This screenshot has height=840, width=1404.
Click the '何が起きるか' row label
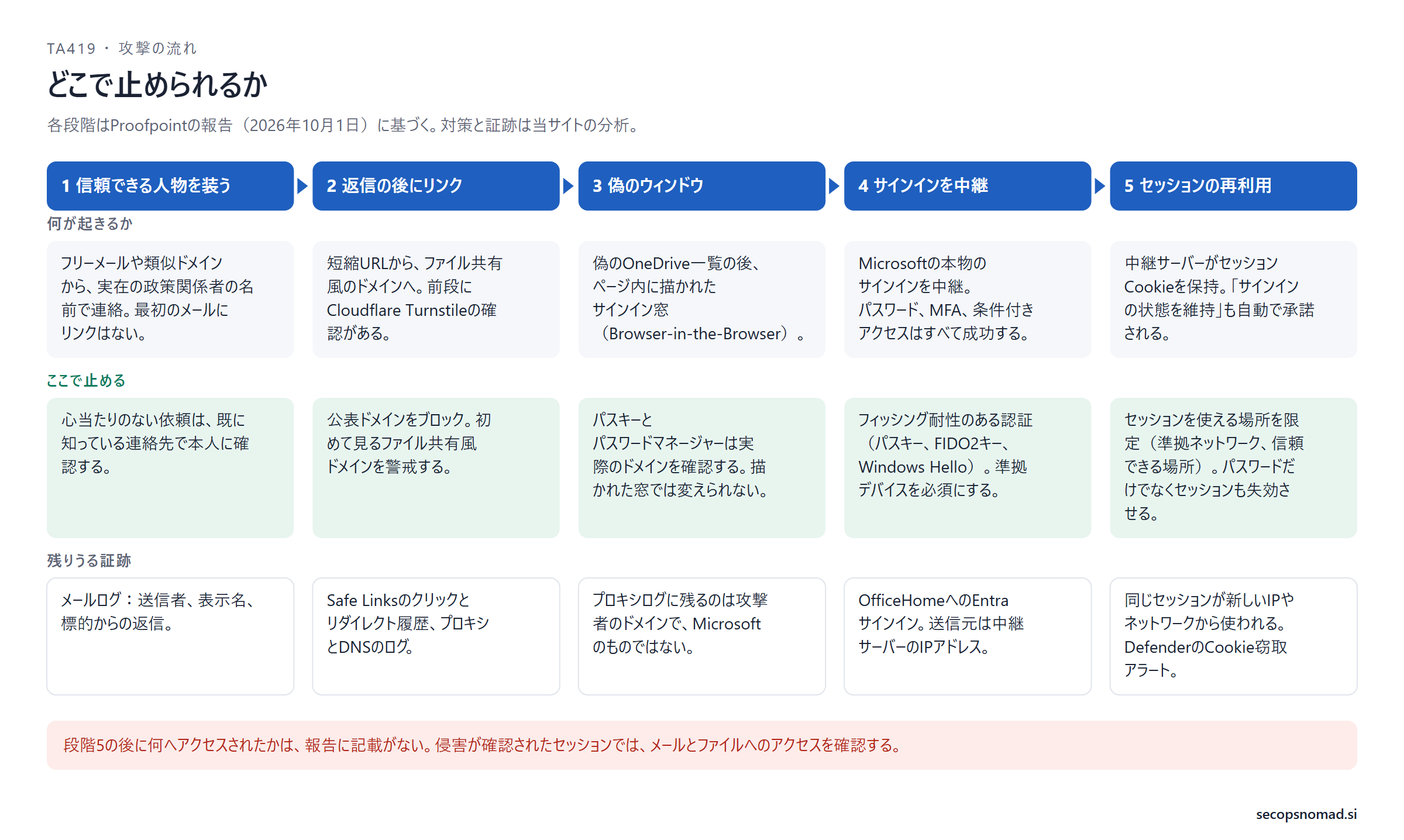(x=90, y=223)
